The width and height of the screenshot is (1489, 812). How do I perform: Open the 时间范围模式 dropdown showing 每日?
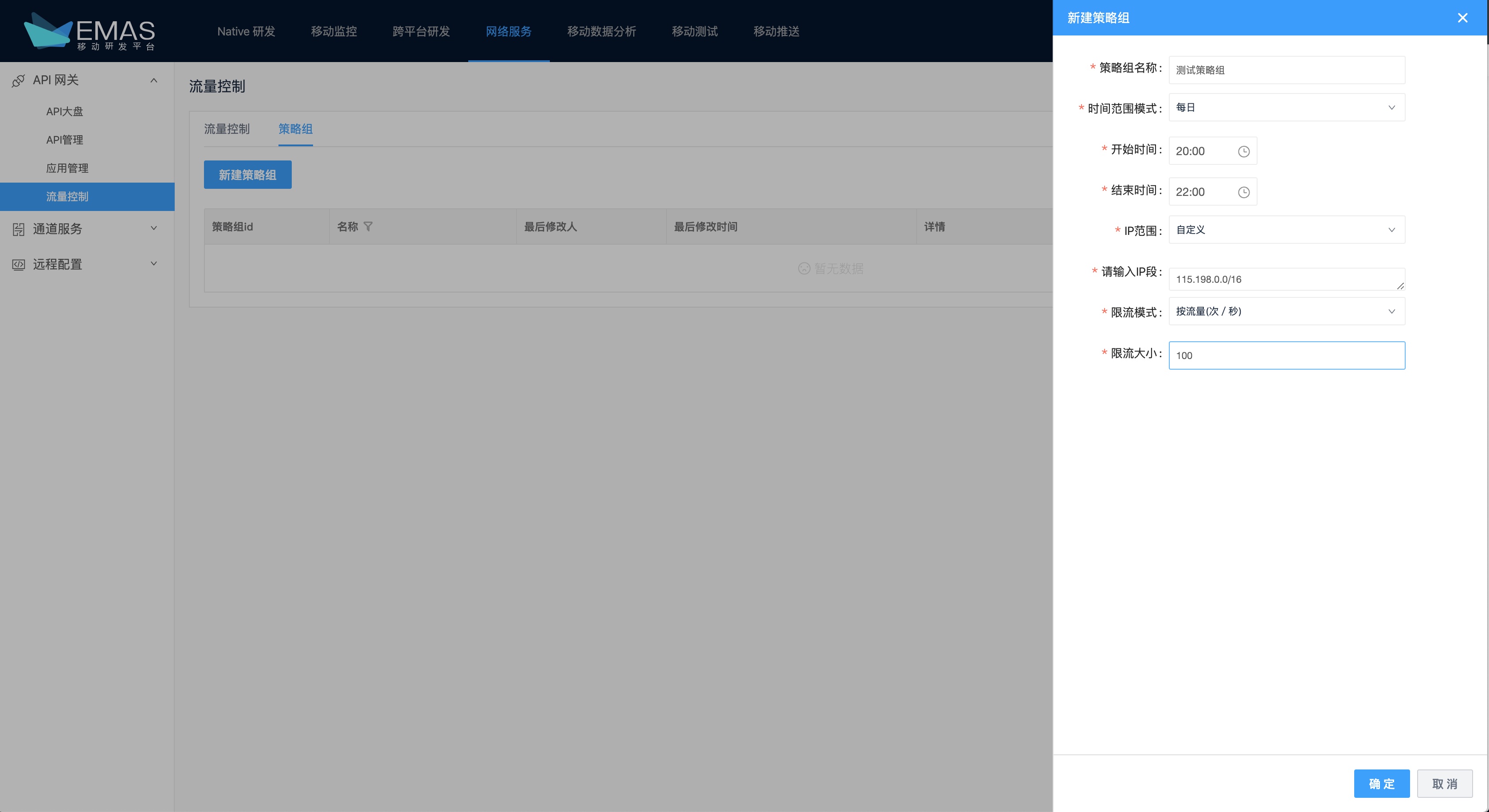1287,108
